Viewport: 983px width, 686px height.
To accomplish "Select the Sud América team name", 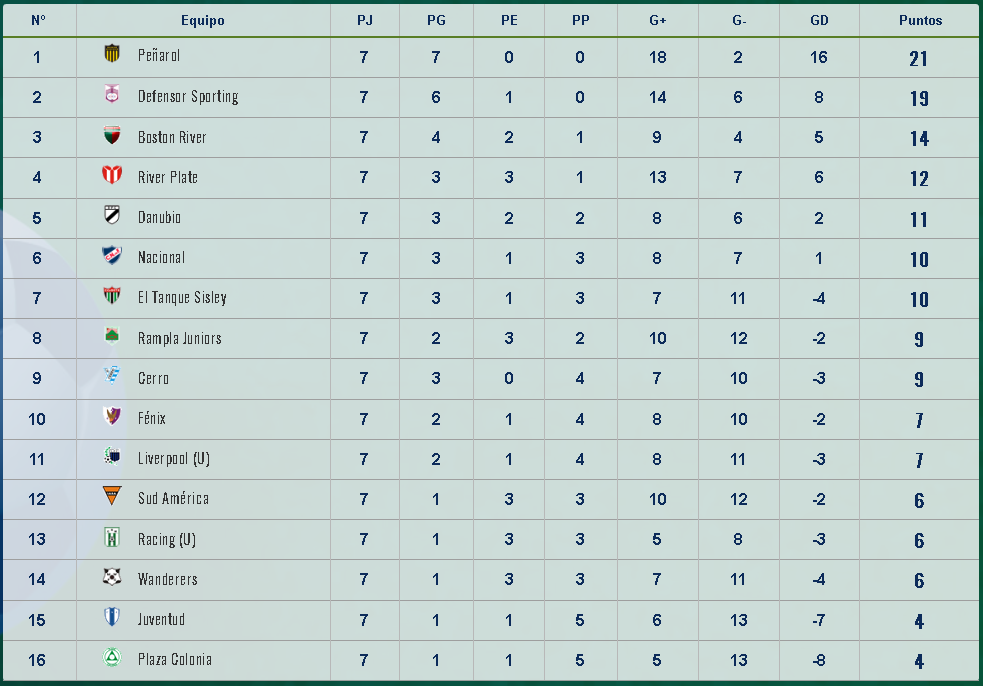I will coord(173,498).
